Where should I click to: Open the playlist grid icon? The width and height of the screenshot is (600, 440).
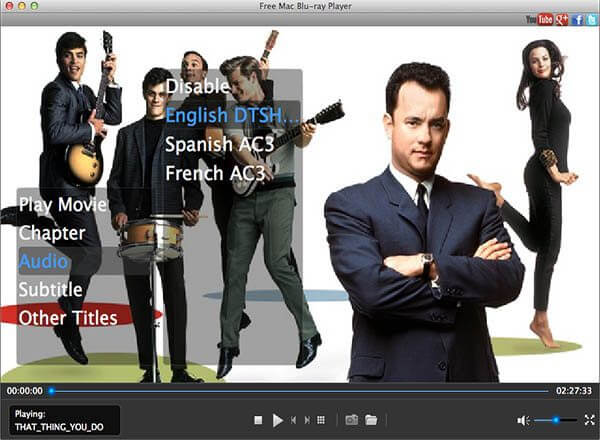click(321, 420)
